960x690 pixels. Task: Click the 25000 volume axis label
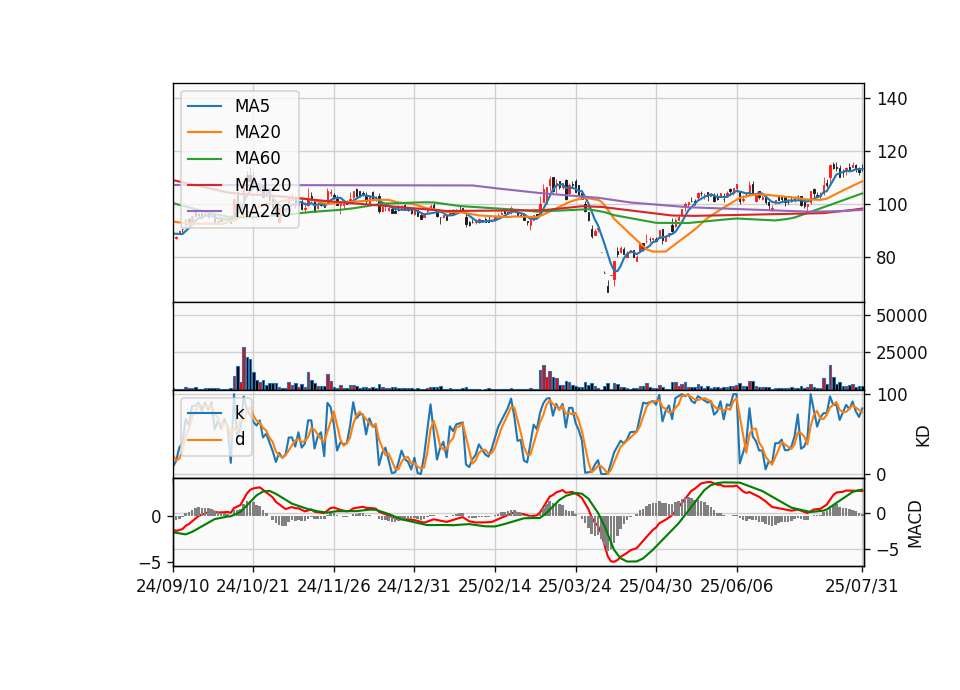(x=902, y=353)
